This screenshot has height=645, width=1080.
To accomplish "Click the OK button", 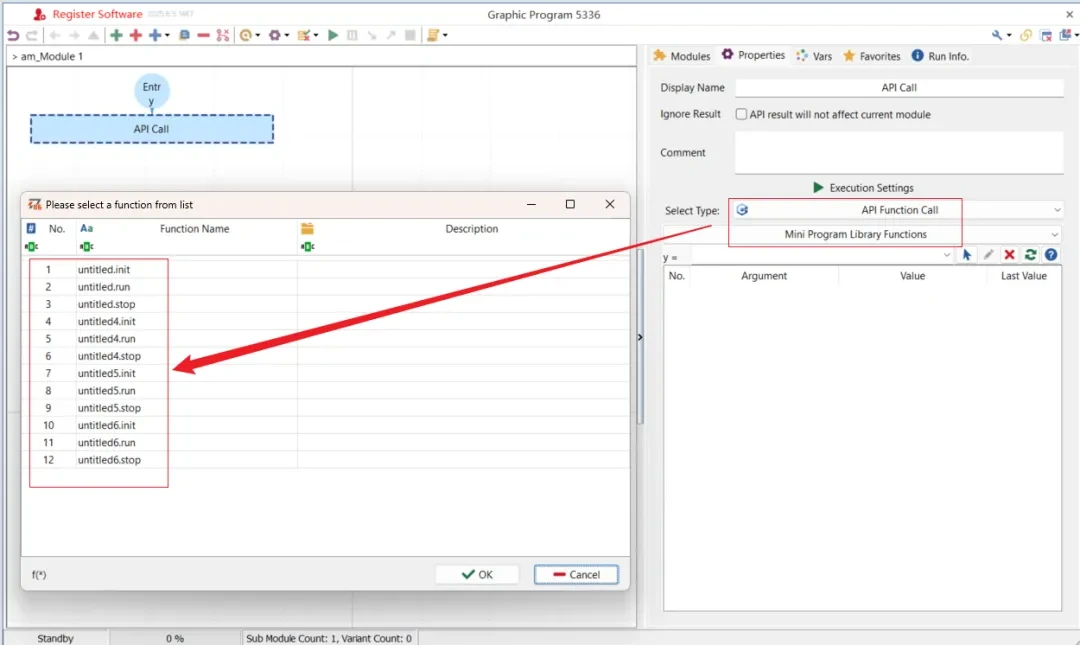I will tap(477, 574).
